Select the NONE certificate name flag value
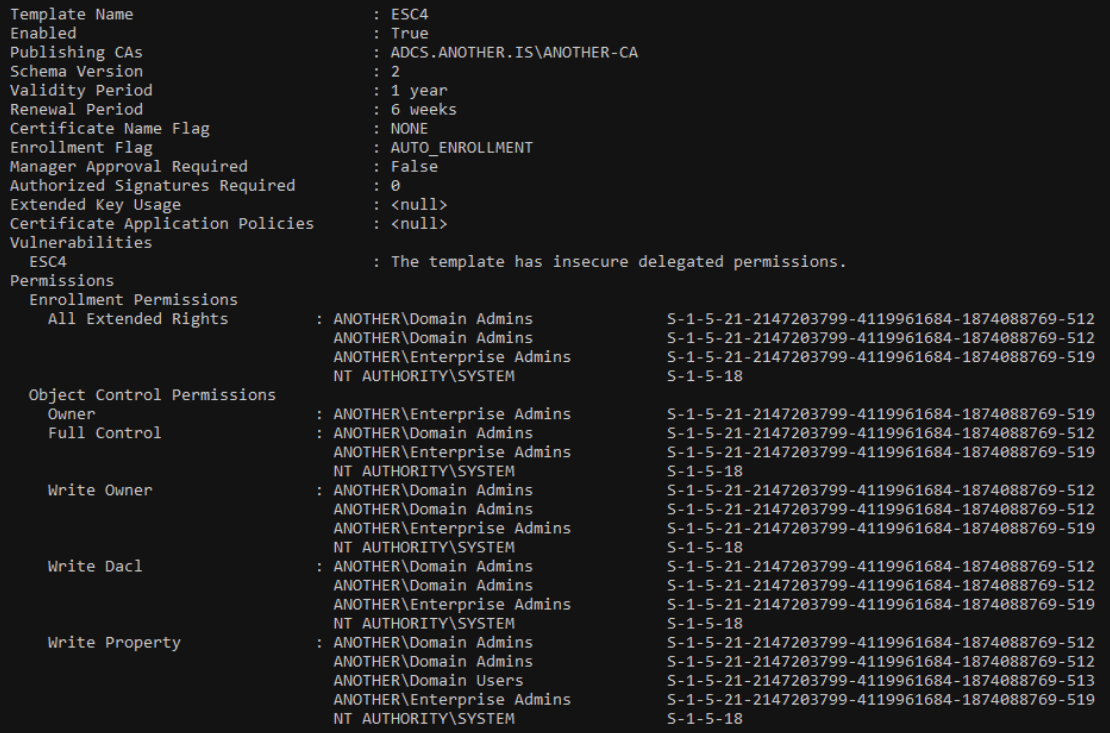This screenshot has width=1110, height=733. pos(409,129)
